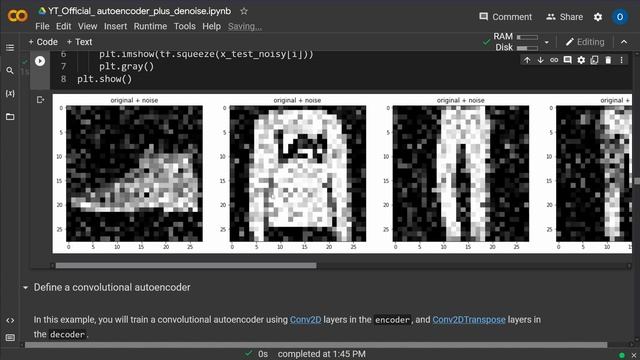Image resolution: width=640 pixels, height=360 pixels.
Task: Open Google Drive icon beside notebook title
Action: click(x=42, y=11)
